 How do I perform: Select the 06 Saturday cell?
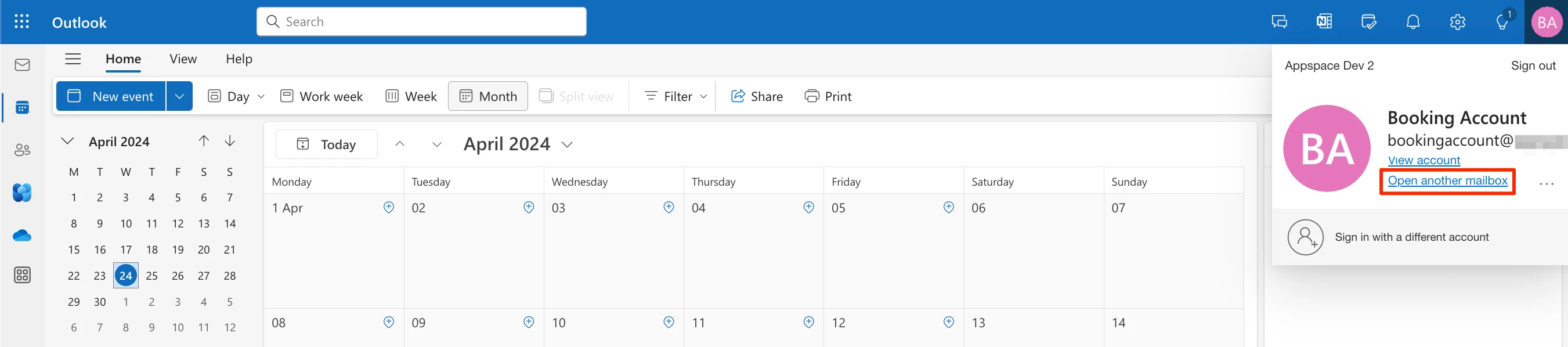coord(1034,251)
